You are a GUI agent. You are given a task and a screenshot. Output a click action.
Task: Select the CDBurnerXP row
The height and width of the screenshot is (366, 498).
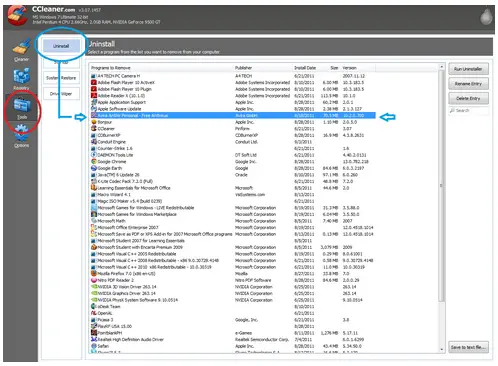coord(233,135)
